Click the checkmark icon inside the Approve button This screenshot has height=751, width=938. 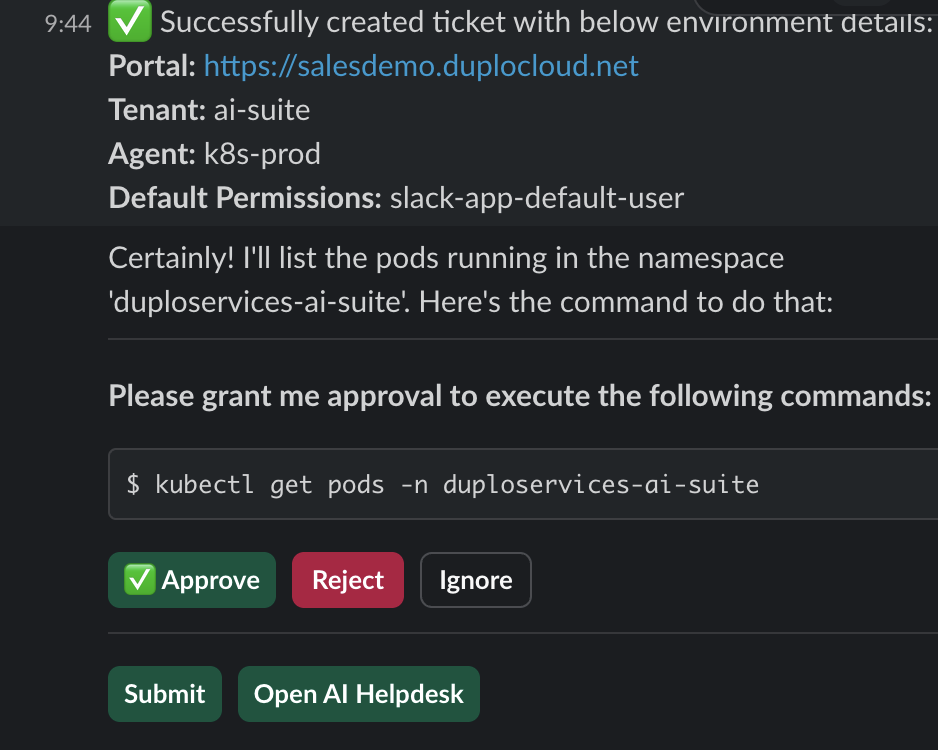pos(139,580)
